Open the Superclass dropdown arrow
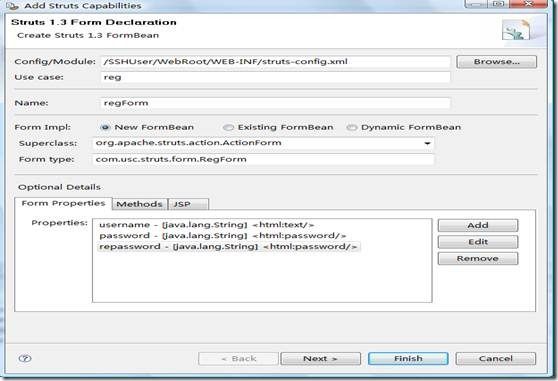 427,143
